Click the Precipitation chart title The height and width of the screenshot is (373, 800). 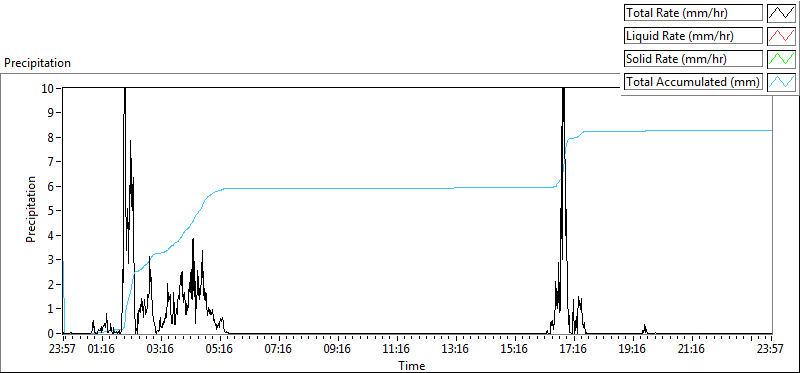37,63
